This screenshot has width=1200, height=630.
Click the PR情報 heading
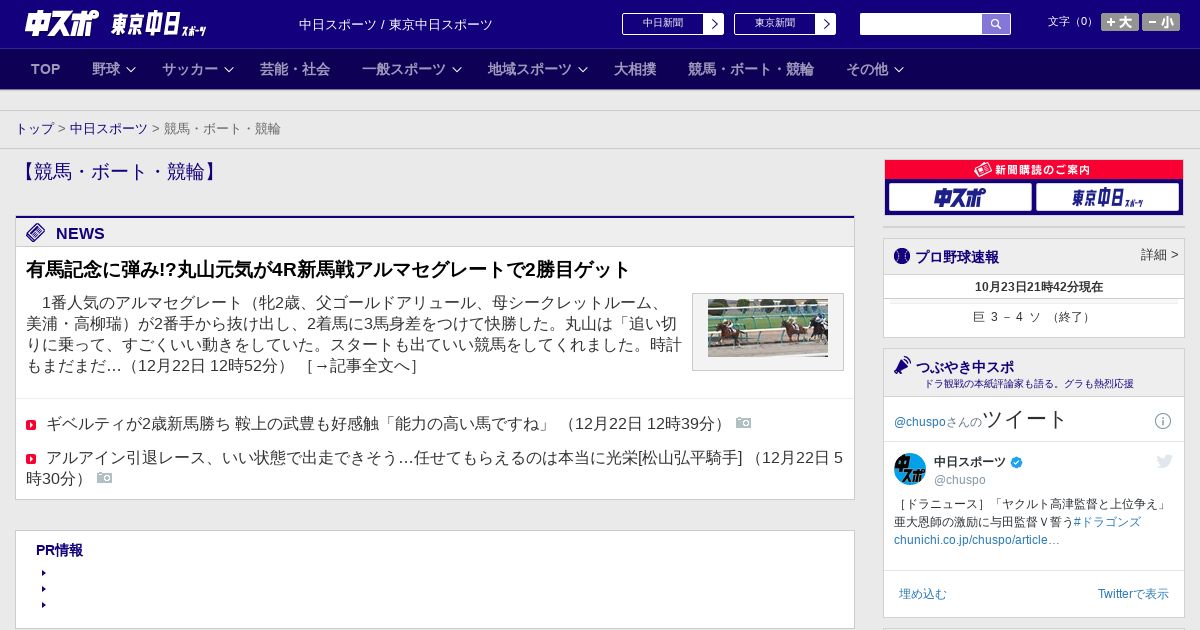click(x=59, y=550)
